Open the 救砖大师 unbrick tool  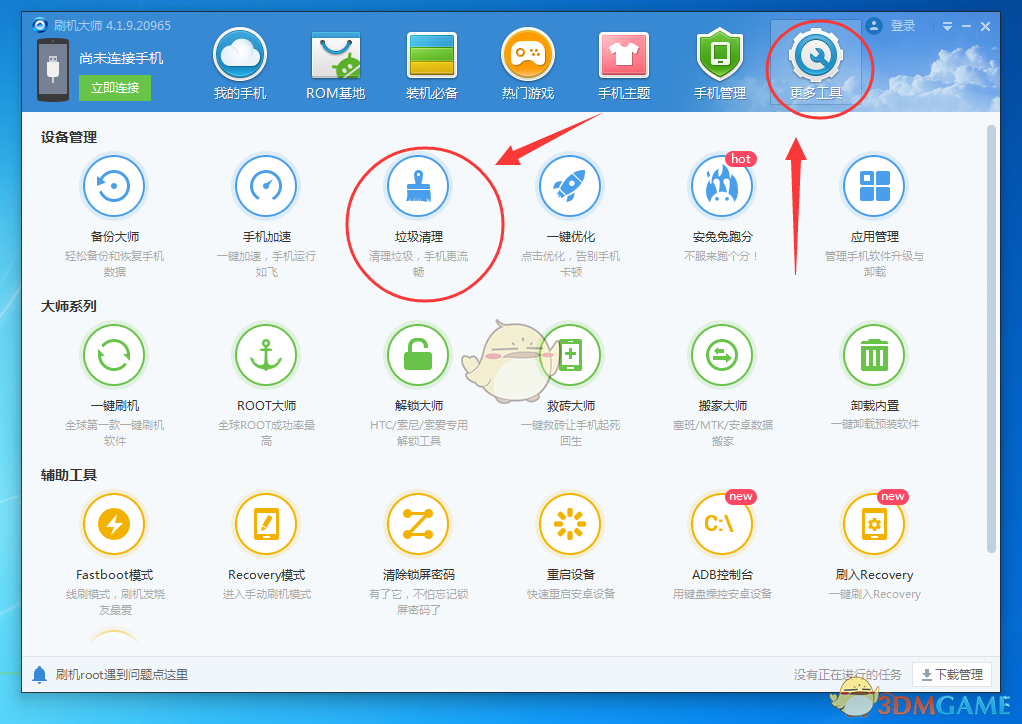[x=570, y=354]
